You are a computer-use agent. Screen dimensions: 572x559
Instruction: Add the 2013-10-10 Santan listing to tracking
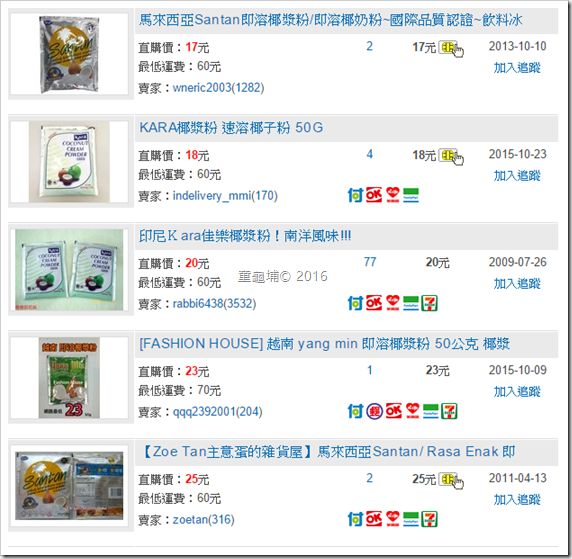[x=517, y=68]
